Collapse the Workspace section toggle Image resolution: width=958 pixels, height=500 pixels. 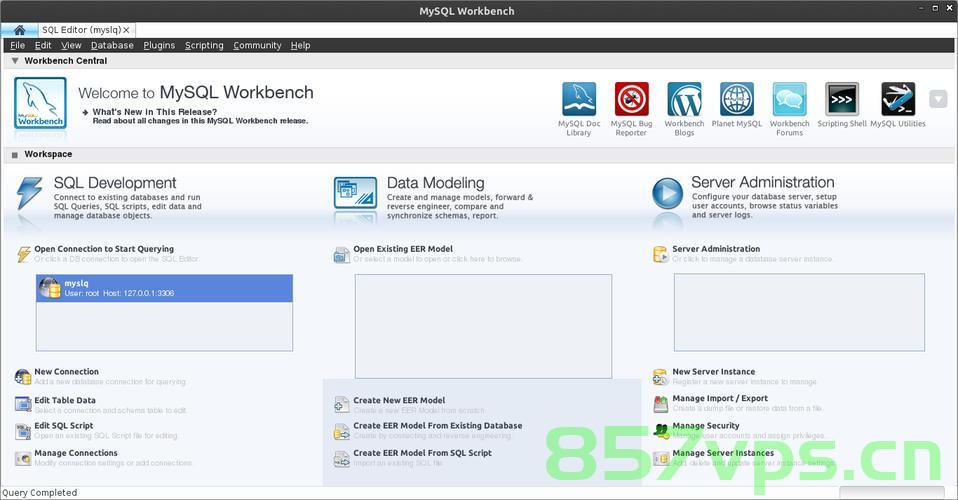pos(15,155)
